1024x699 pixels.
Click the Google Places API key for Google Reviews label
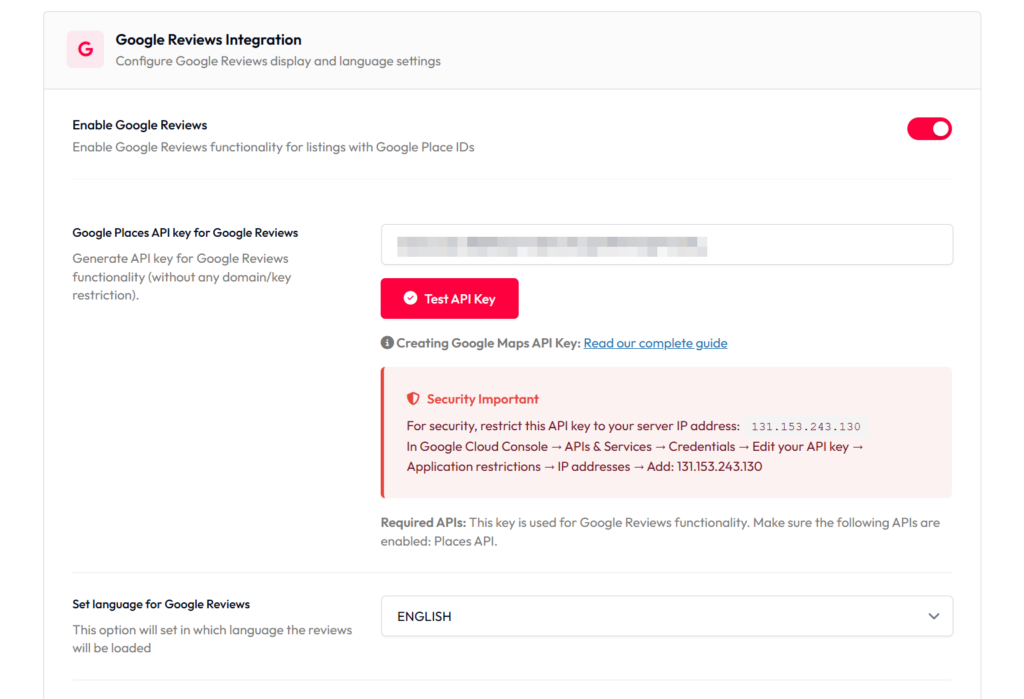pos(185,233)
